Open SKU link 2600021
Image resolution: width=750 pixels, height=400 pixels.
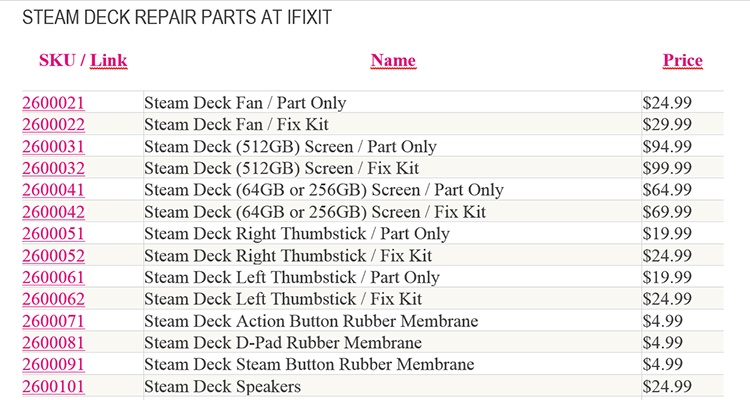(x=53, y=102)
